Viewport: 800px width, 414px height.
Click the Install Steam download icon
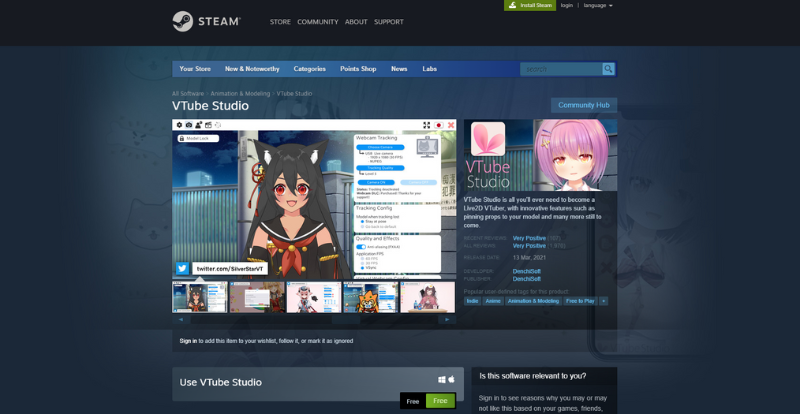(512, 5)
